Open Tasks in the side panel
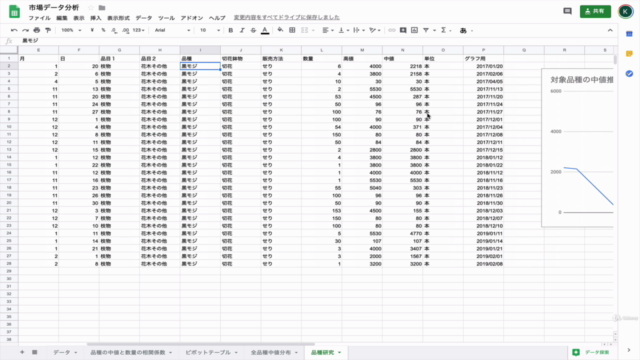 (629, 73)
